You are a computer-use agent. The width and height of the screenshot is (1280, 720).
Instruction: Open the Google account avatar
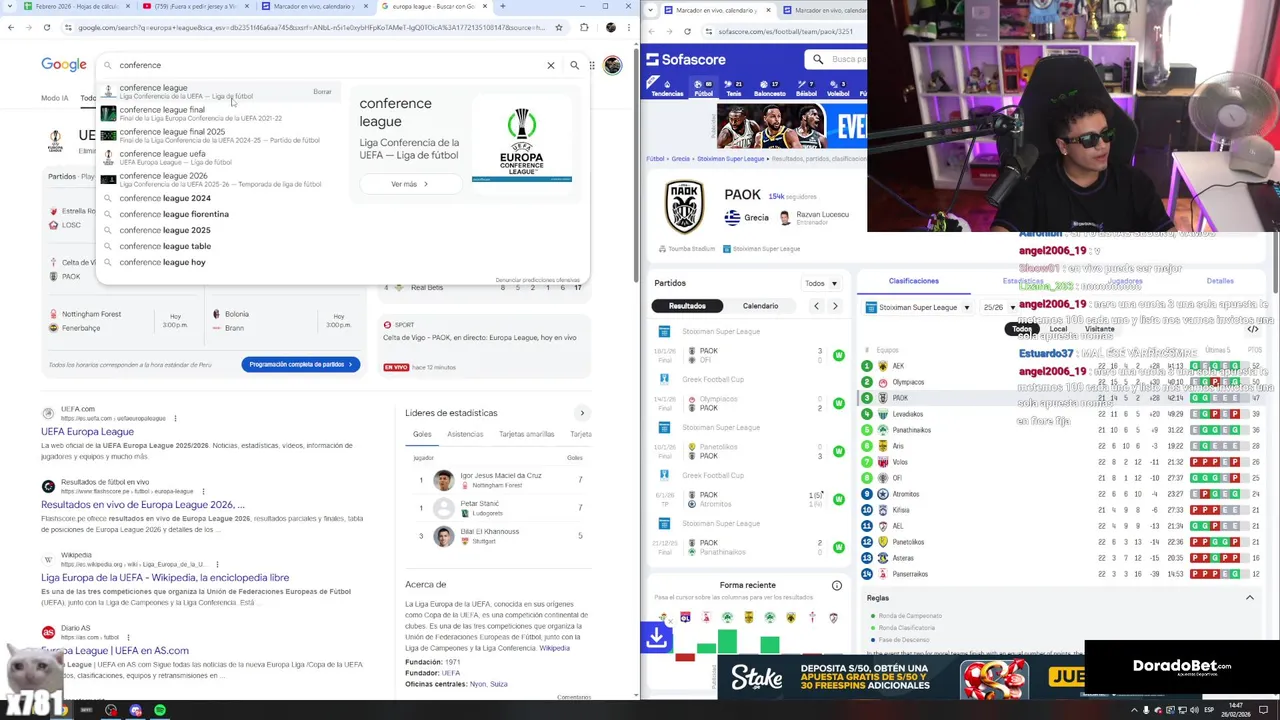[612, 65]
